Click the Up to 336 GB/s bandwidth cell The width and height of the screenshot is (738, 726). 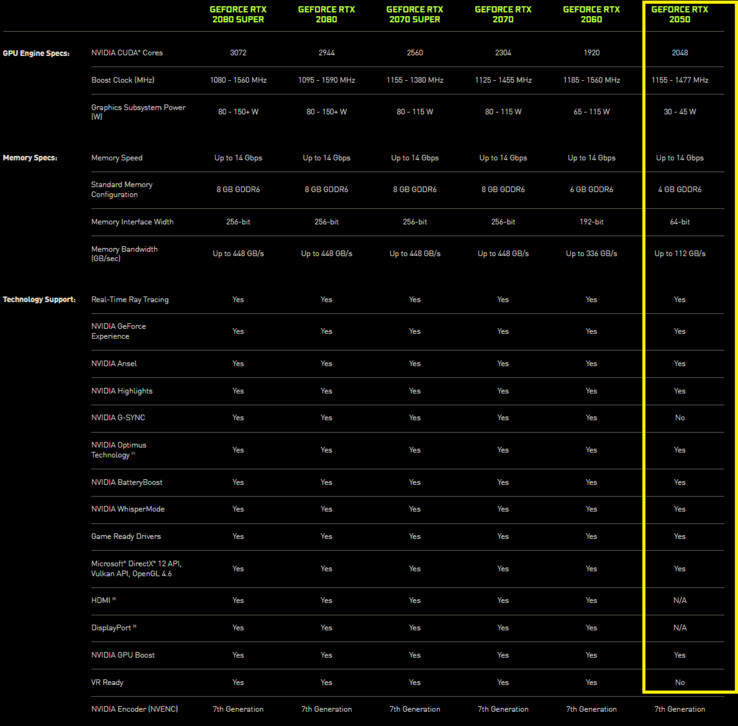[x=592, y=254]
